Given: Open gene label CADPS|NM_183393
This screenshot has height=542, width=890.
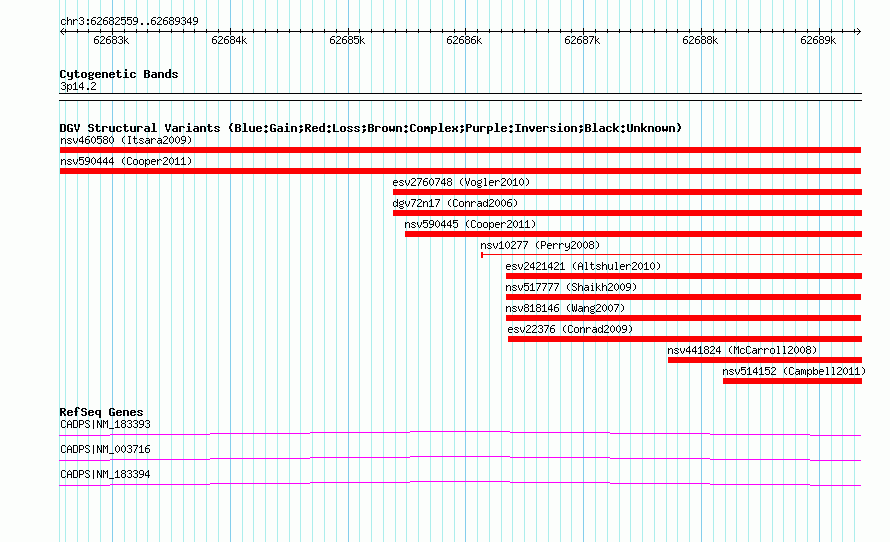Looking at the screenshot, I should (x=106, y=425).
